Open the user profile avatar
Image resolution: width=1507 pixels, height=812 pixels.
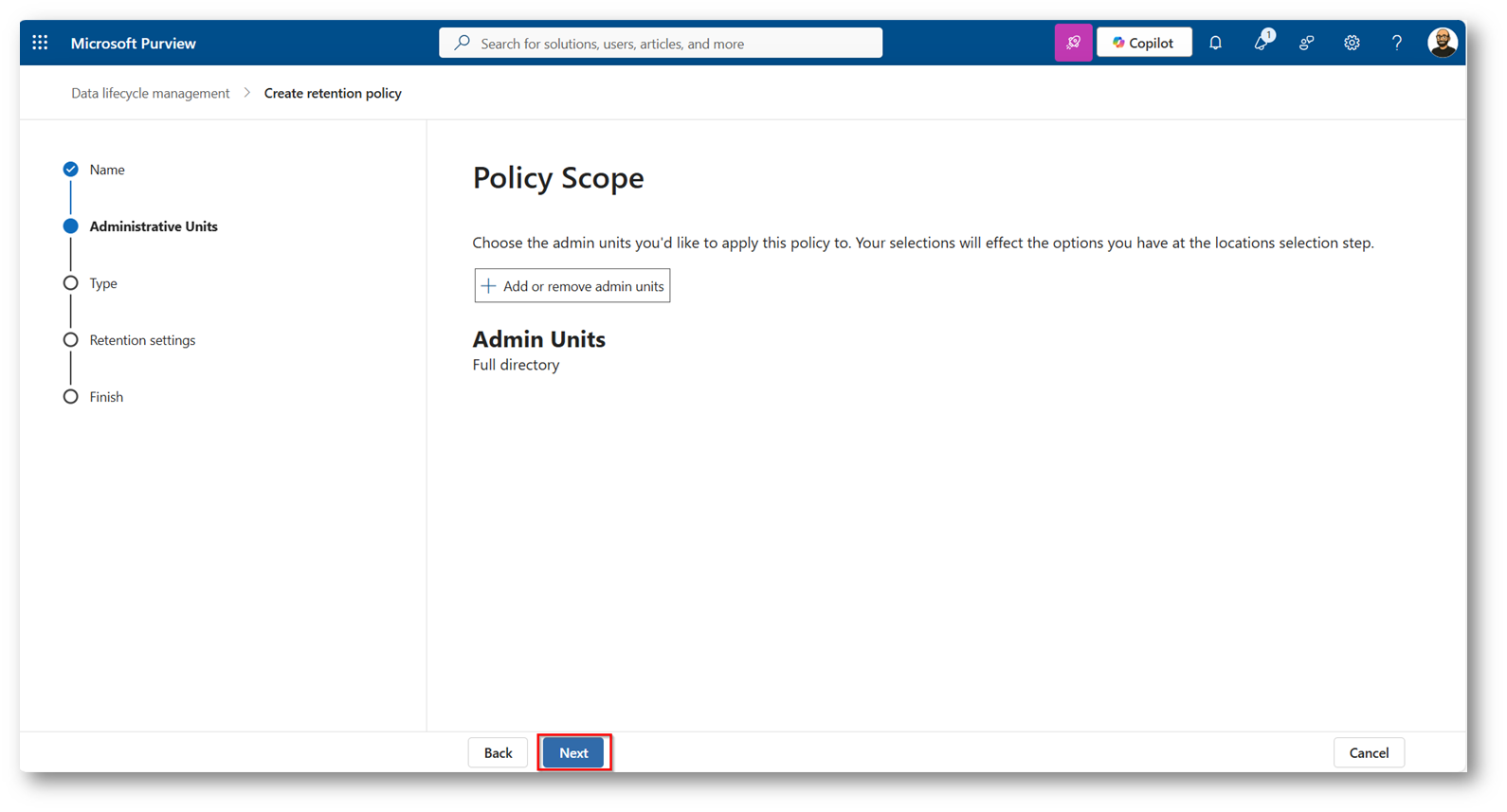1442,43
